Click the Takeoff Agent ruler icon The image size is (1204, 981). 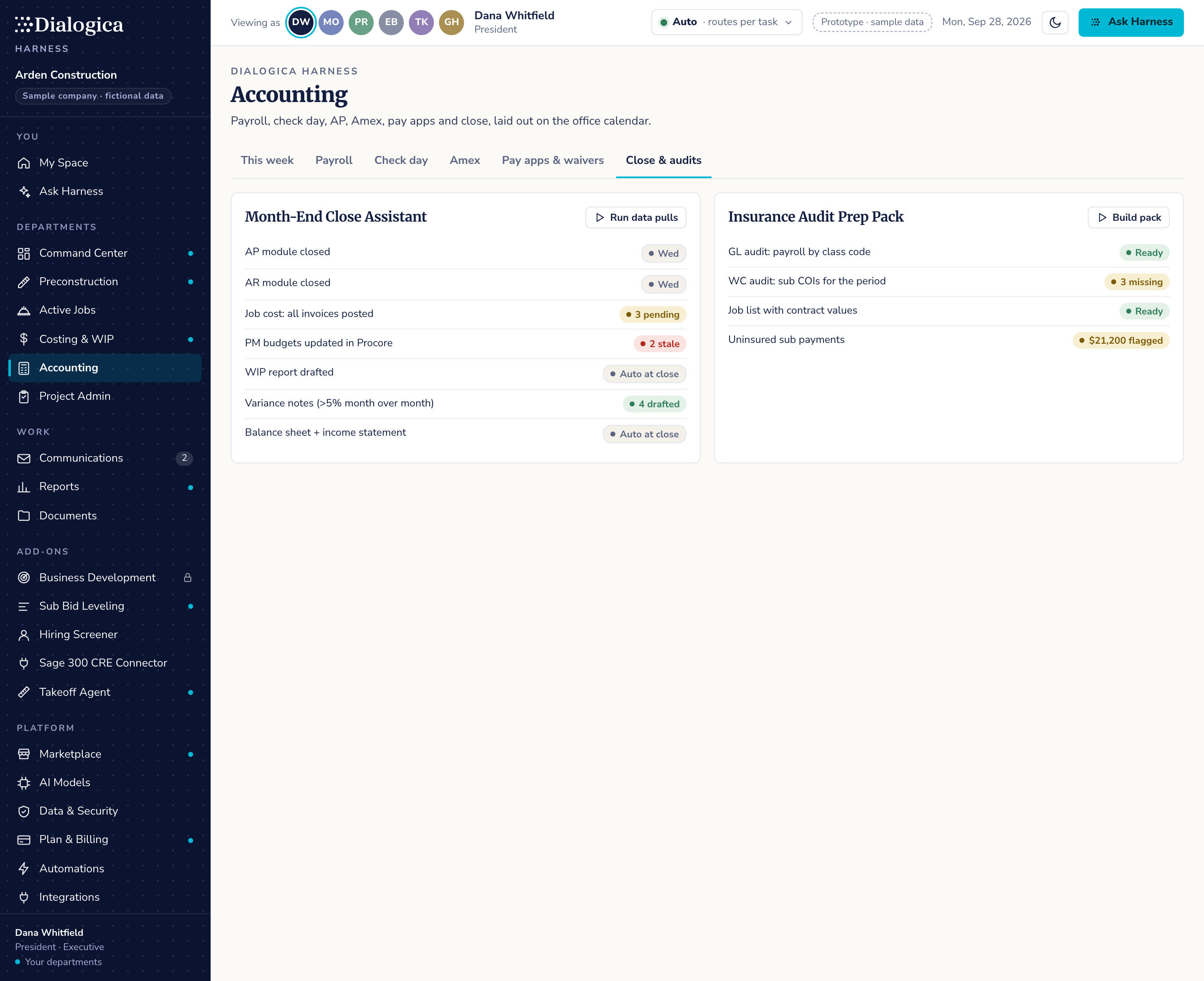pyautogui.click(x=24, y=692)
